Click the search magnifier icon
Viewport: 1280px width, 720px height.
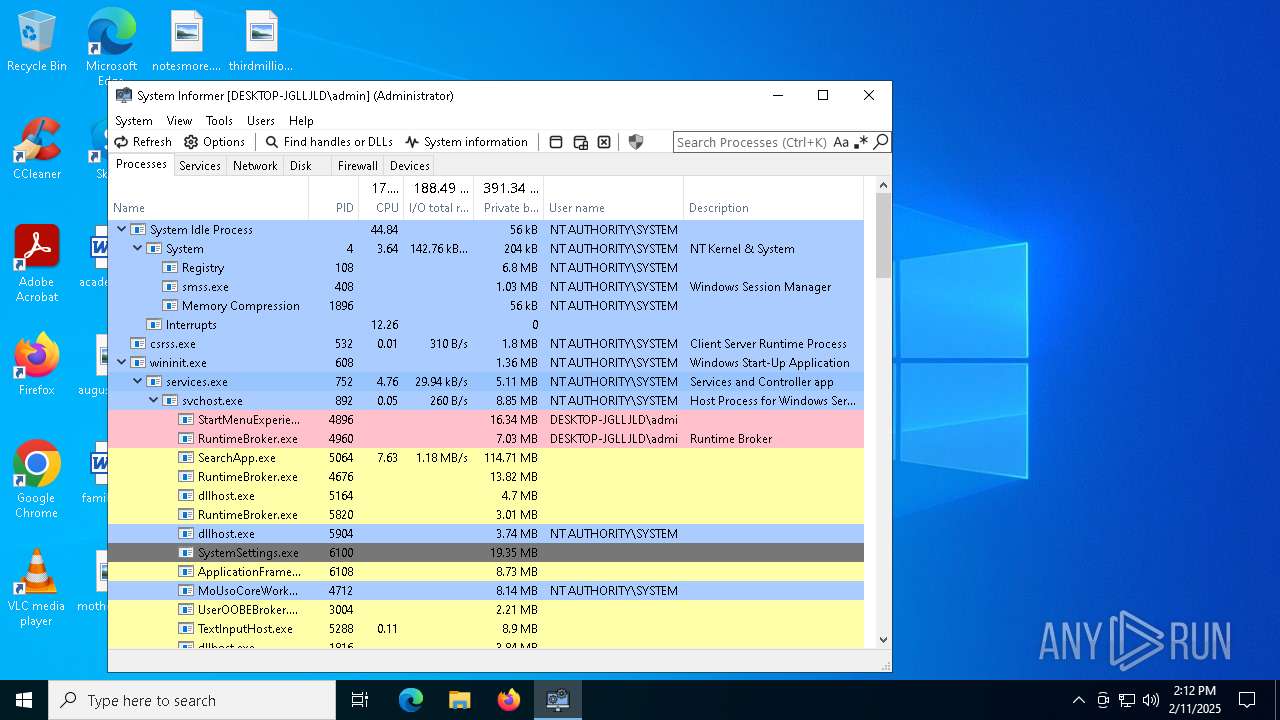[x=881, y=142]
